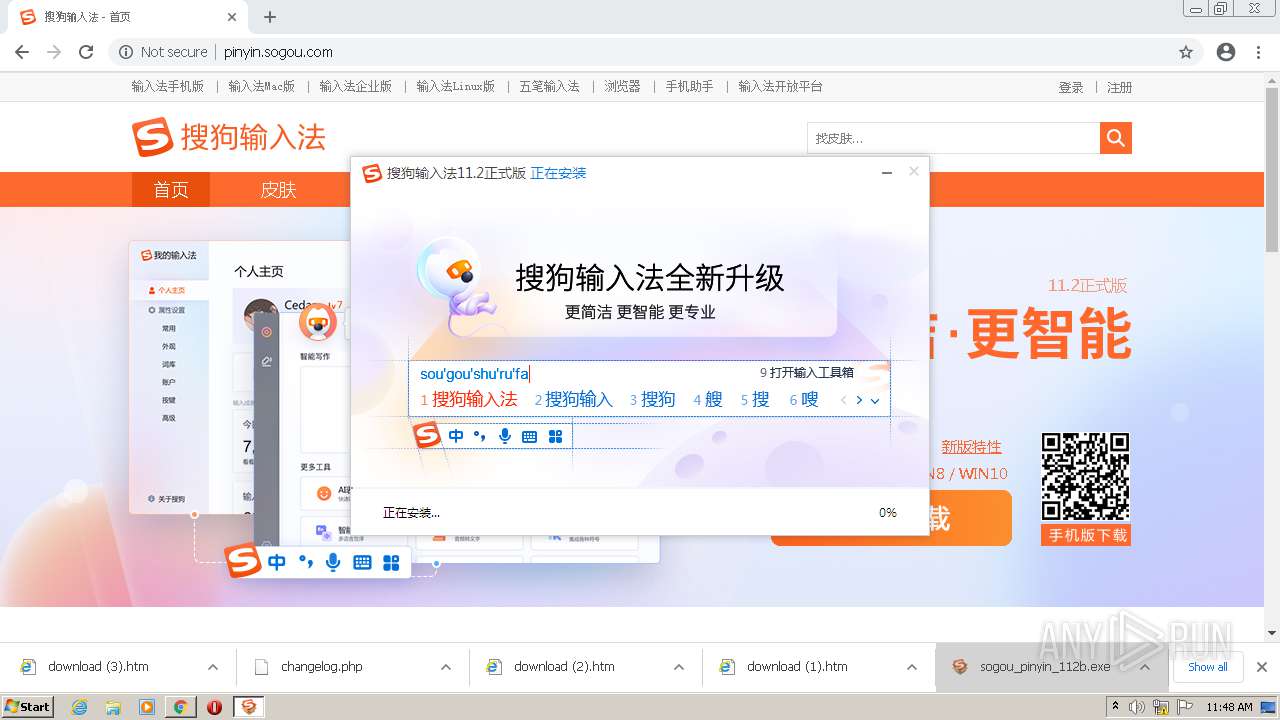Viewport: 1280px width, 720px height.
Task: Expand options for sogou_pinyin_112b.exe download
Action: [1145, 667]
